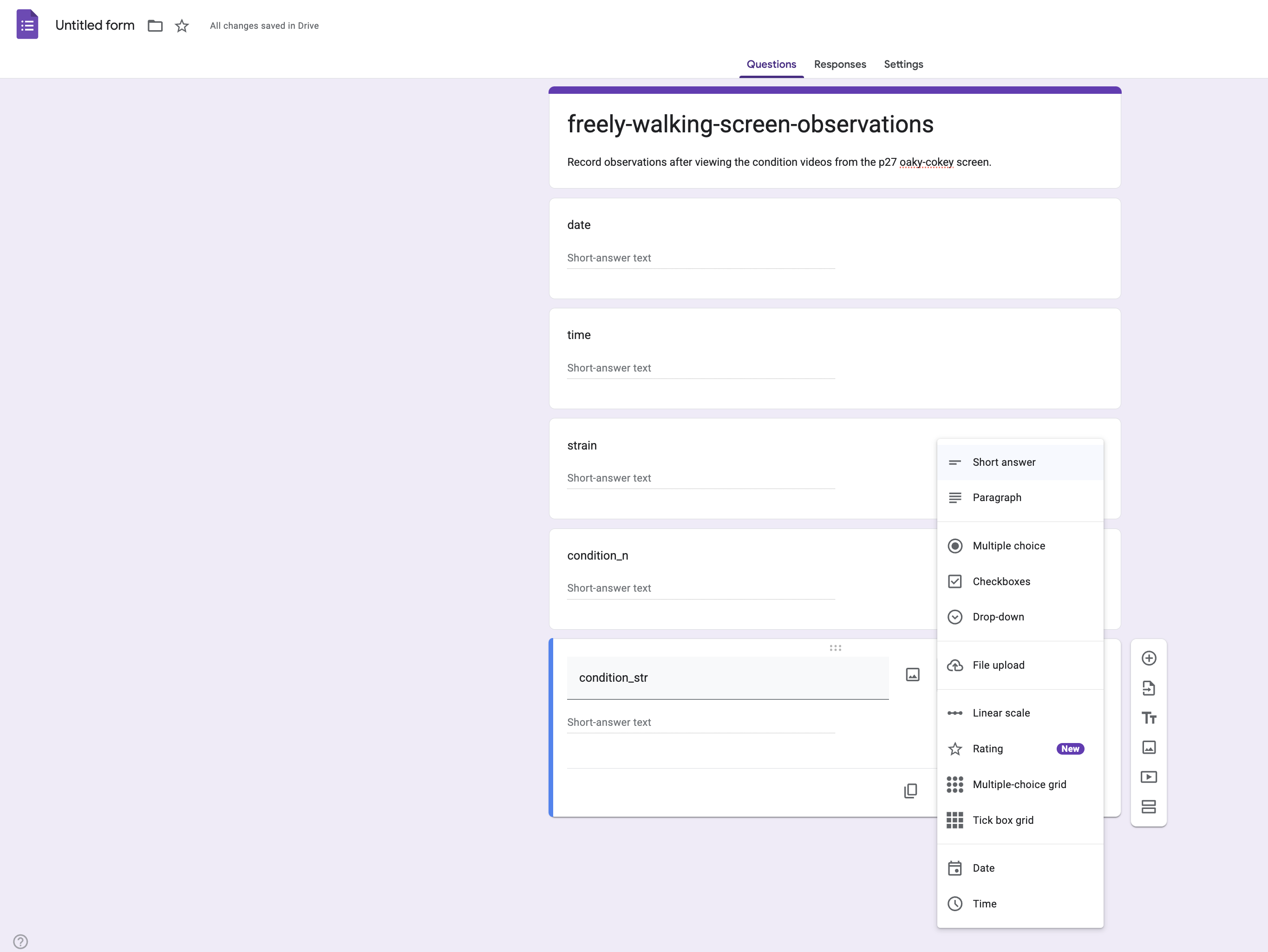Choose Date question type

point(1020,868)
